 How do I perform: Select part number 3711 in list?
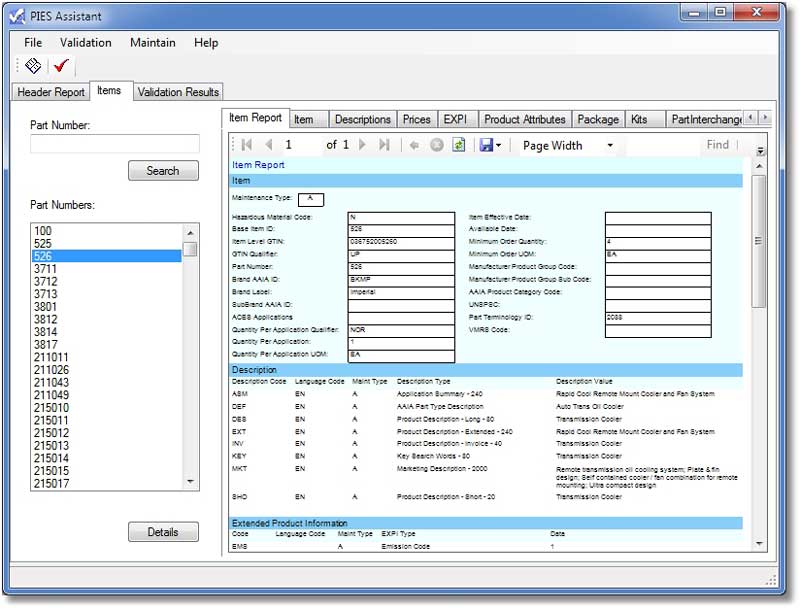[45, 269]
